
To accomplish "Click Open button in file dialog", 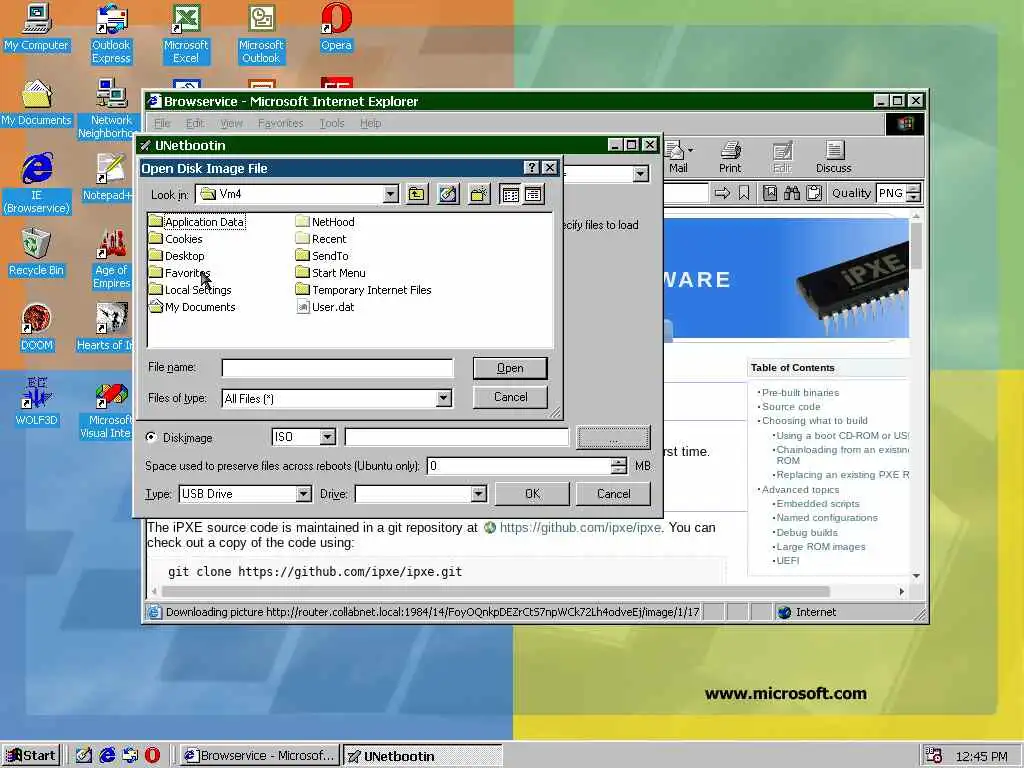I will pos(510,368).
